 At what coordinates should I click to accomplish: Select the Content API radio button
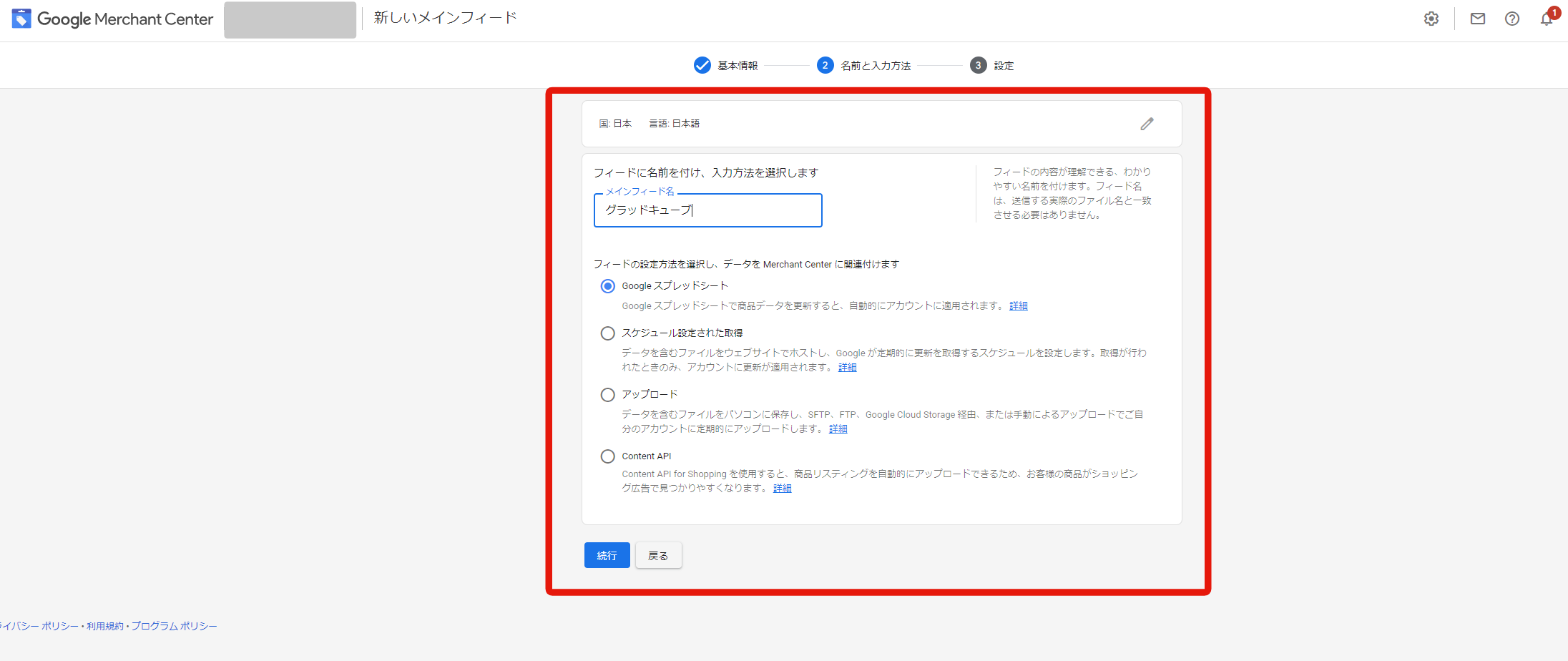[607, 456]
